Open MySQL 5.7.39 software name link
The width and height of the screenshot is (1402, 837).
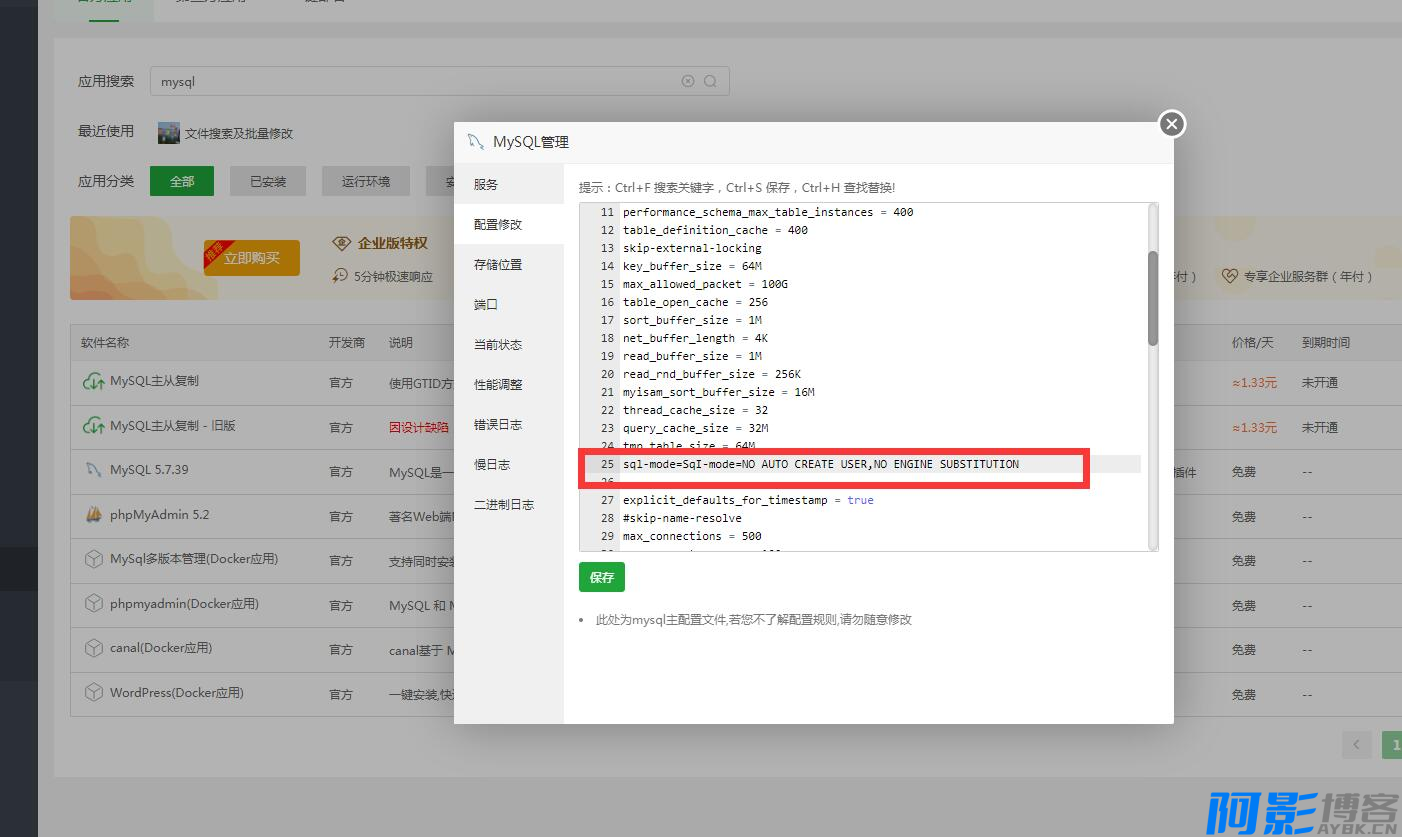149,470
